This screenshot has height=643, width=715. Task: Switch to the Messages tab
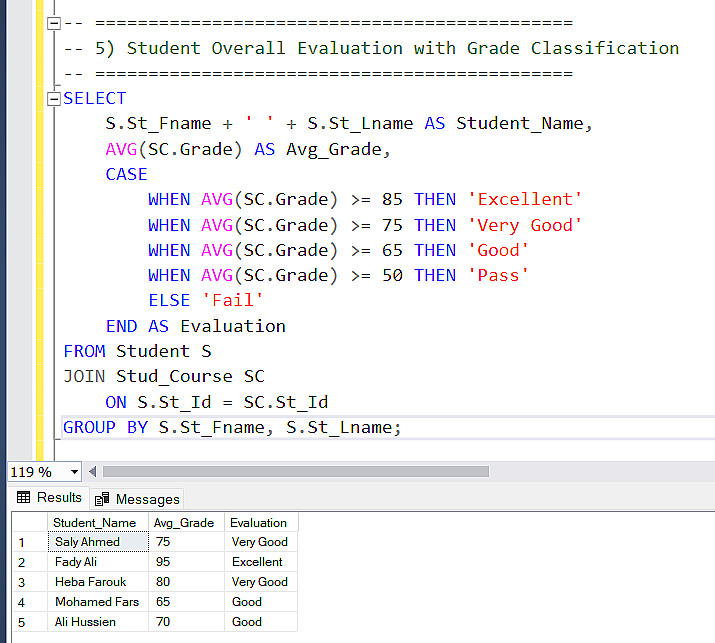(137, 499)
